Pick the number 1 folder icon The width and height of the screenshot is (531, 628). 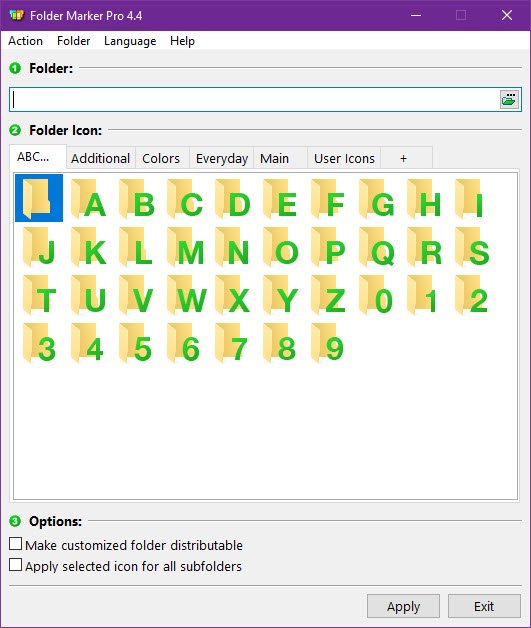[423, 294]
